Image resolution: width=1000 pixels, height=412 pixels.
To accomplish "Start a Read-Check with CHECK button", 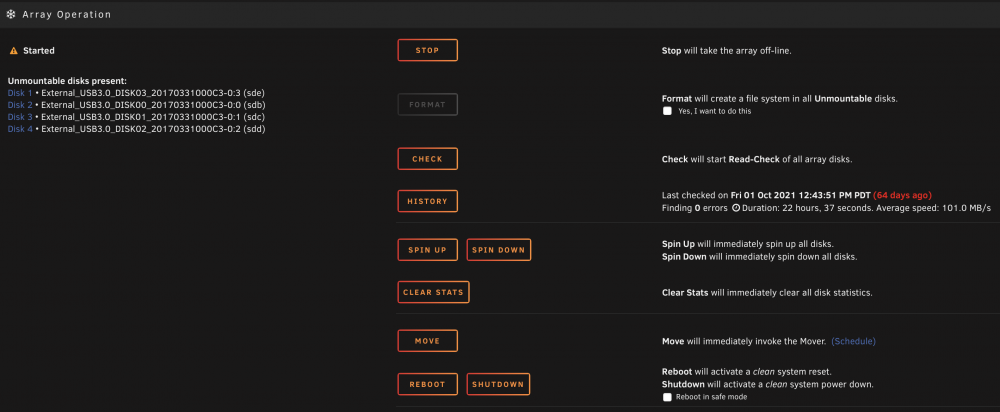I will (427, 159).
